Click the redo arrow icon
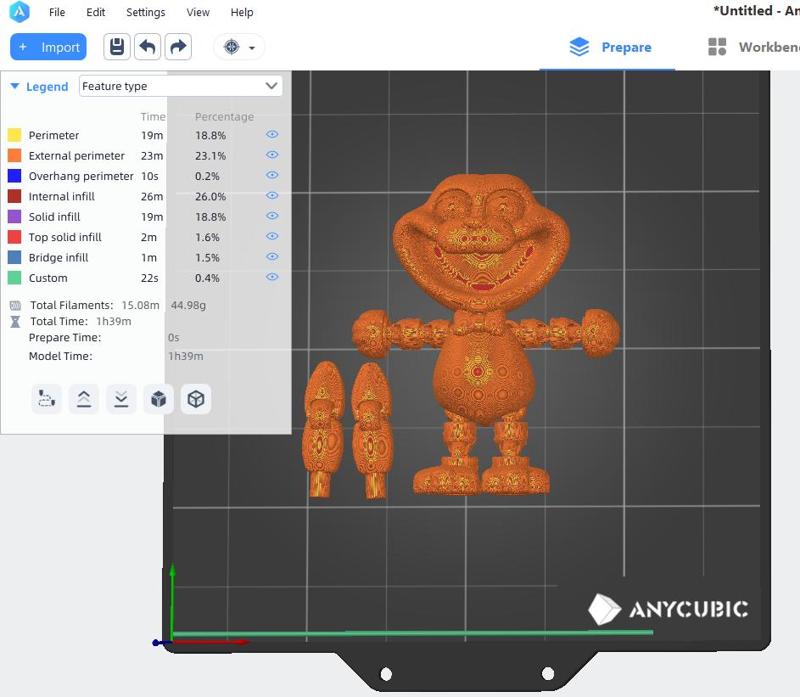The height and width of the screenshot is (697, 800). [178, 47]
